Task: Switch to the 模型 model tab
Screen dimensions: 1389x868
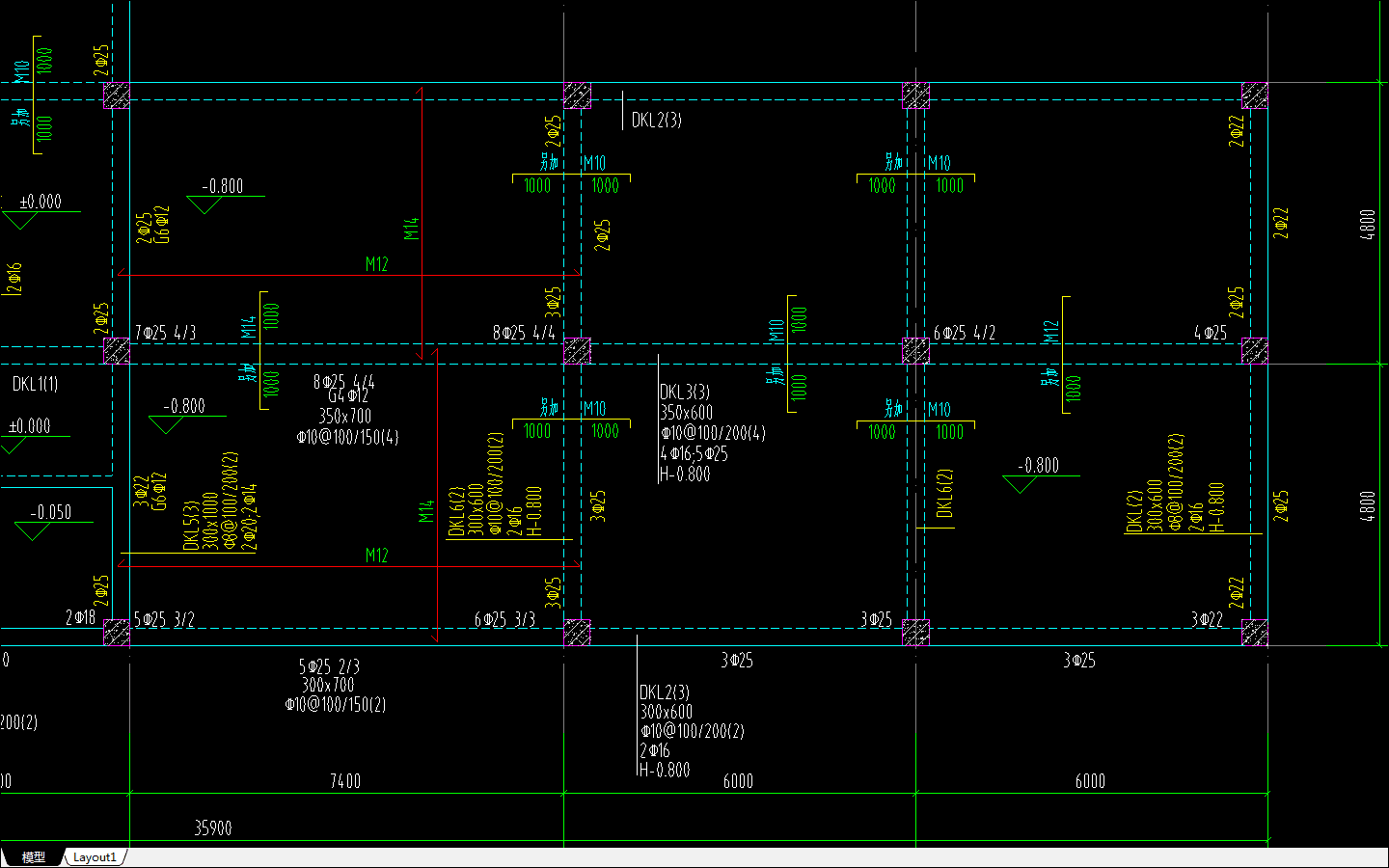Action: tap(33, 856)
